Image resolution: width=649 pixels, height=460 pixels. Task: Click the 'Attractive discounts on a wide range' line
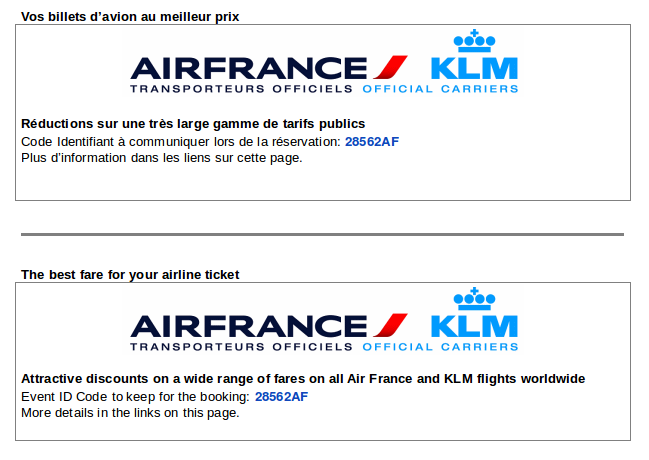coord(303,379)
